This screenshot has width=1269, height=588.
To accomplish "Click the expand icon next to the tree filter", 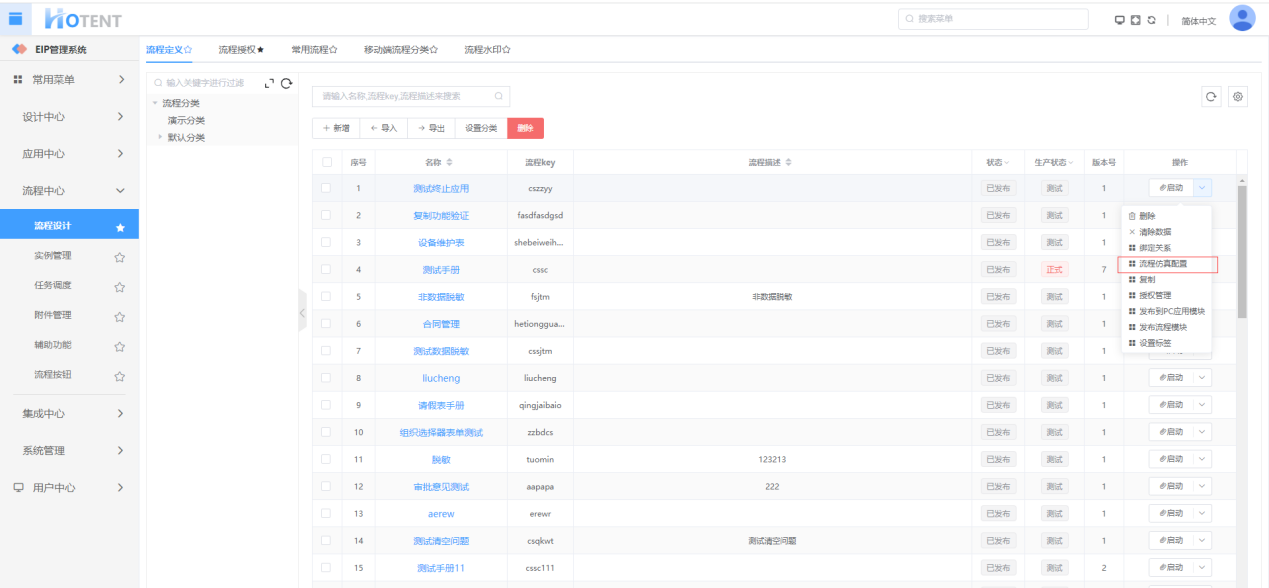I will pos(269,83).
